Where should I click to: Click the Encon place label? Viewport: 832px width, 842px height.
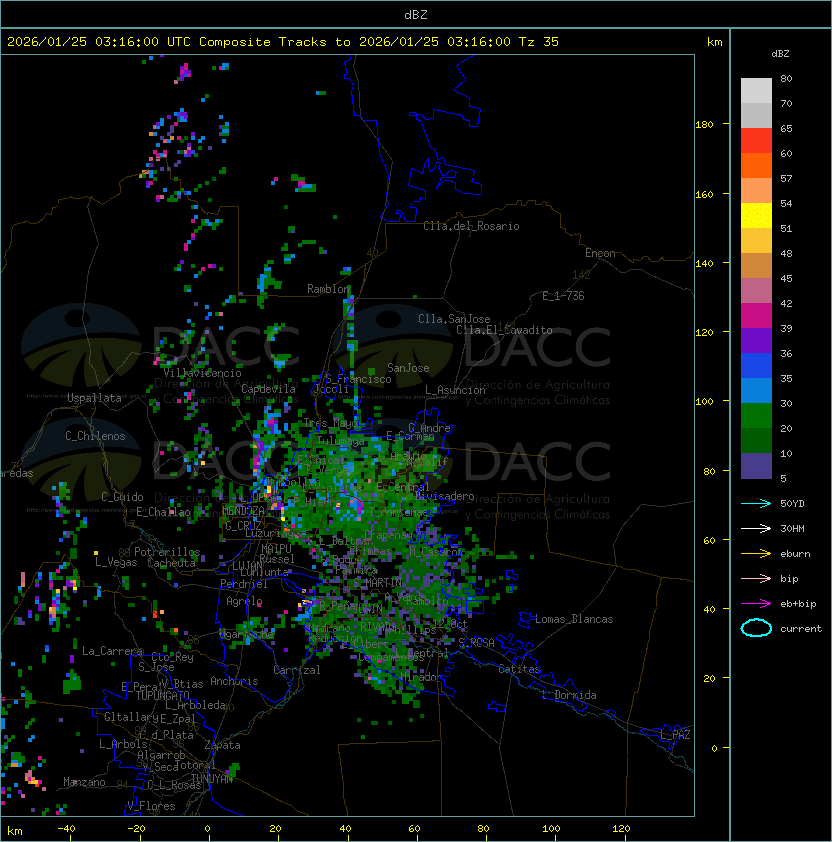[600, 253]
